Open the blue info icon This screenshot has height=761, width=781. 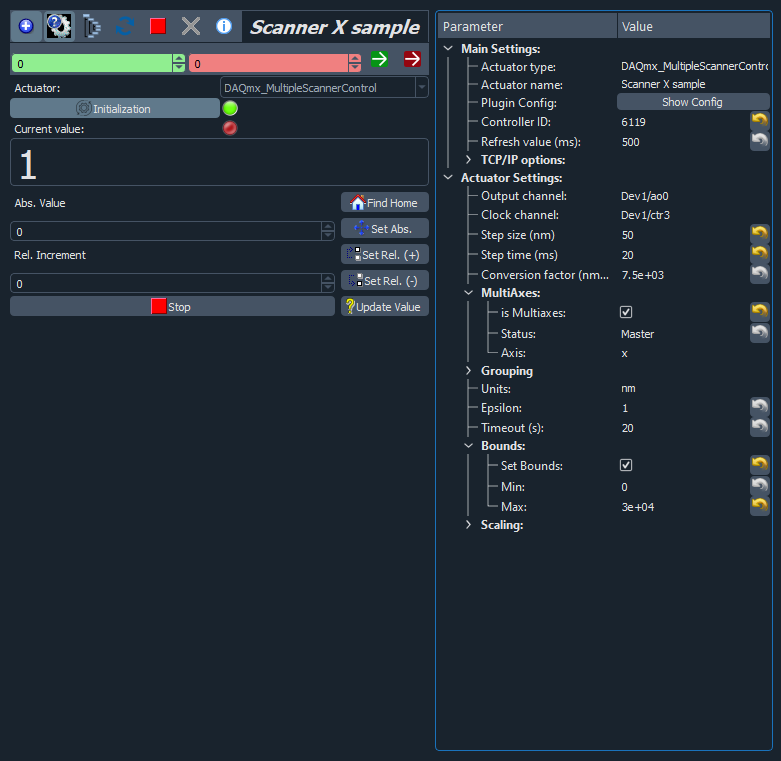tap(224, 26)
